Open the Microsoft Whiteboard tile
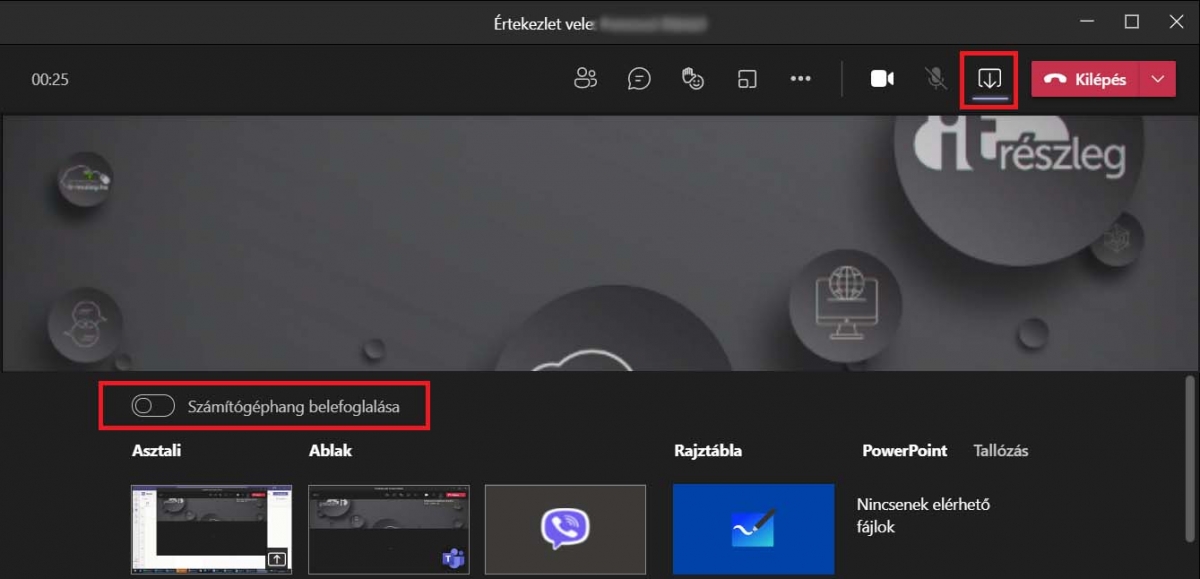Image resolution: width=1200 pixels, height=579 pixels. point(753,530)
